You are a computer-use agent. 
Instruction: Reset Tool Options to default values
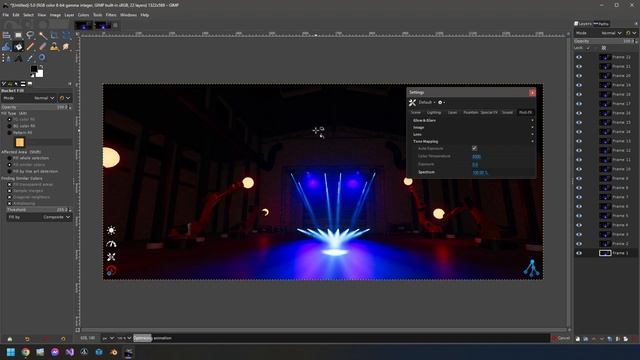pyautogui.click(x=63, y=339)
